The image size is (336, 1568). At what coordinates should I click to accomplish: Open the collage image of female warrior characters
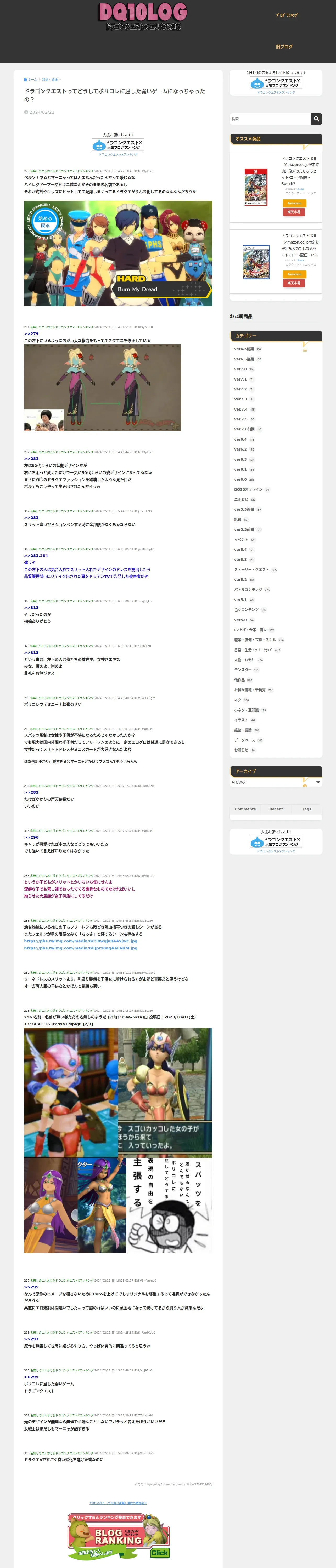click(x=118, y=1141)
